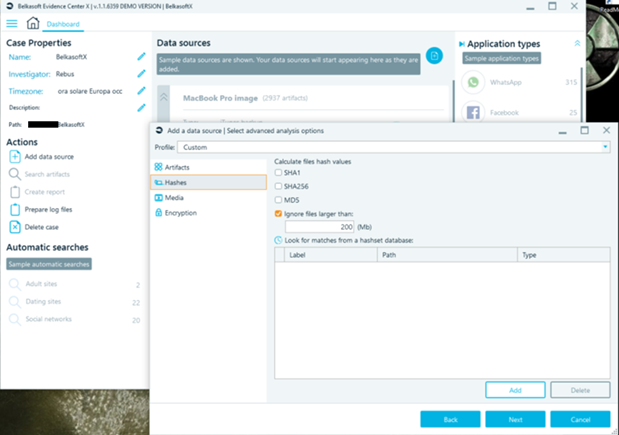Switch to the Dashboard tab
619x435 pixels.
[x=63, y=24]
